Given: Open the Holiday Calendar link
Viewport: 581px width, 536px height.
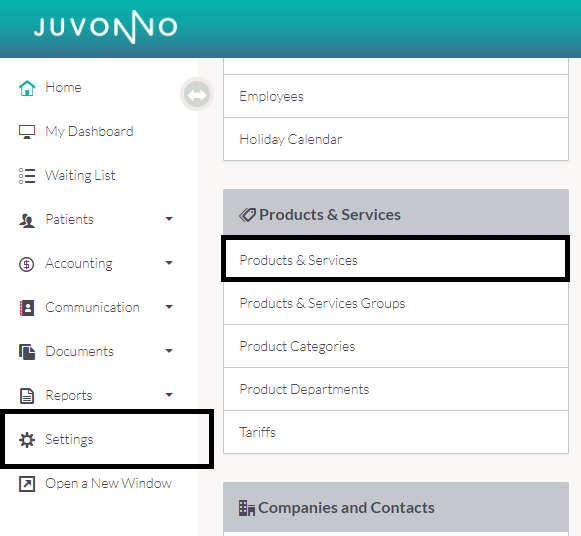Looking at the screenshot, I should click(x=396, y=139).
